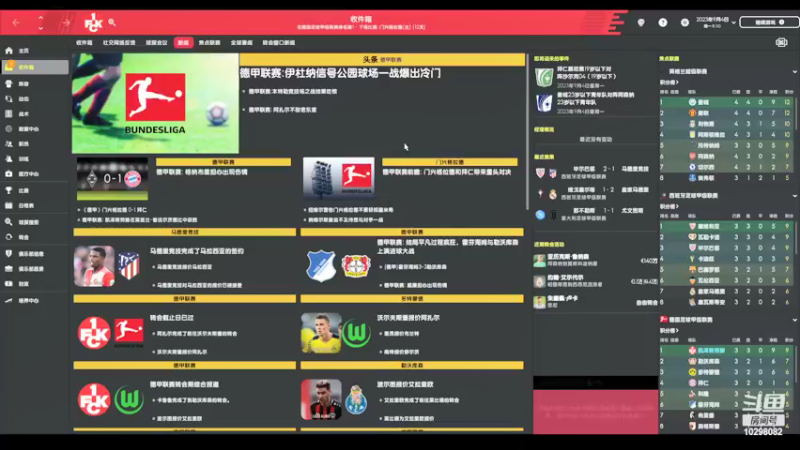Open Club Info shield sidebar icon
This screenshot has width=800, height=450.
[x=9, y=254]
